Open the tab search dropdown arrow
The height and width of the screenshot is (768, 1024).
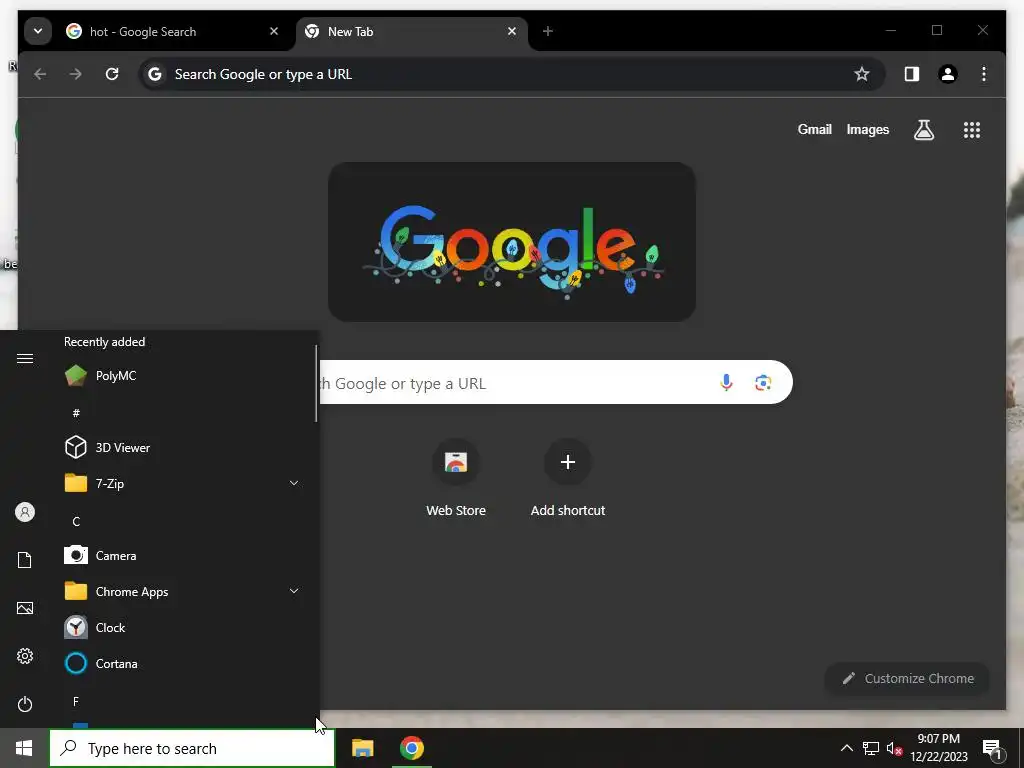point(38,31)
